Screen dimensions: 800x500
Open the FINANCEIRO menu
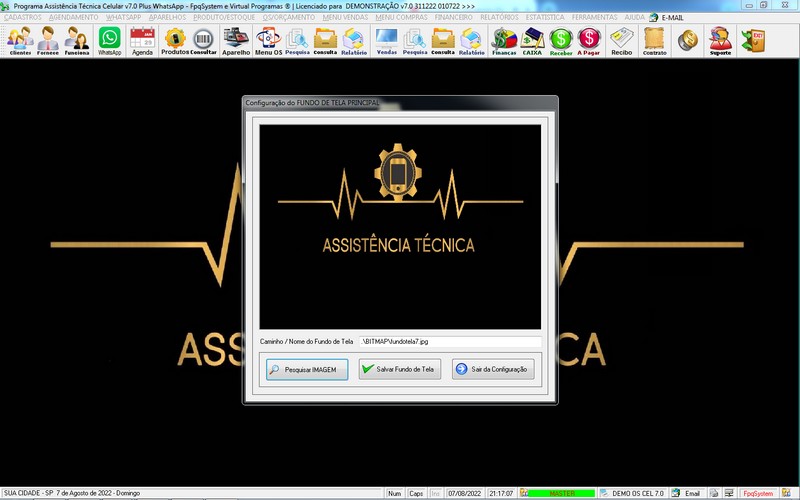point(454,17)
